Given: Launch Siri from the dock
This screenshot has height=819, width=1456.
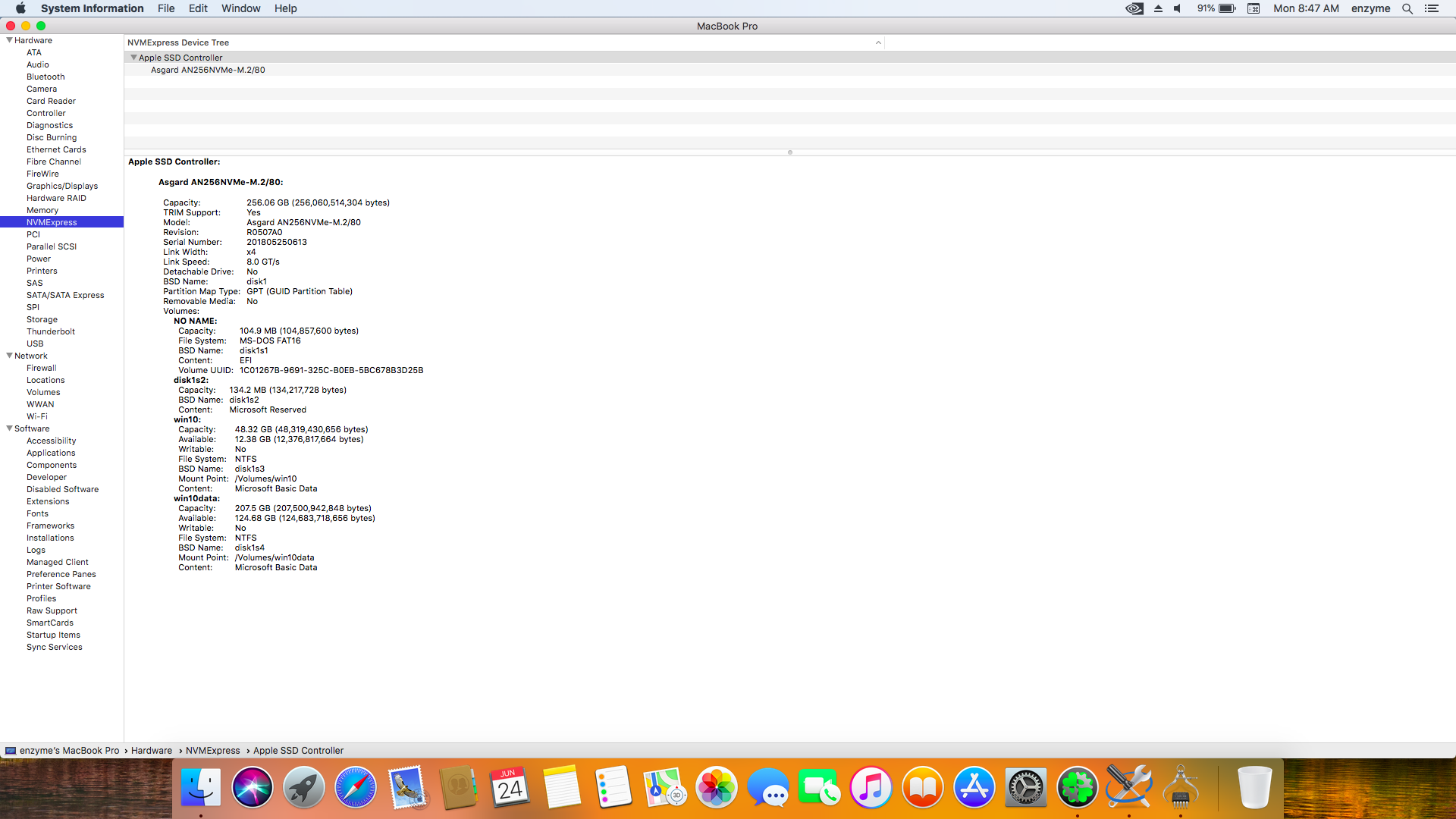Looking at the screenshot, I should pos(253,788).
